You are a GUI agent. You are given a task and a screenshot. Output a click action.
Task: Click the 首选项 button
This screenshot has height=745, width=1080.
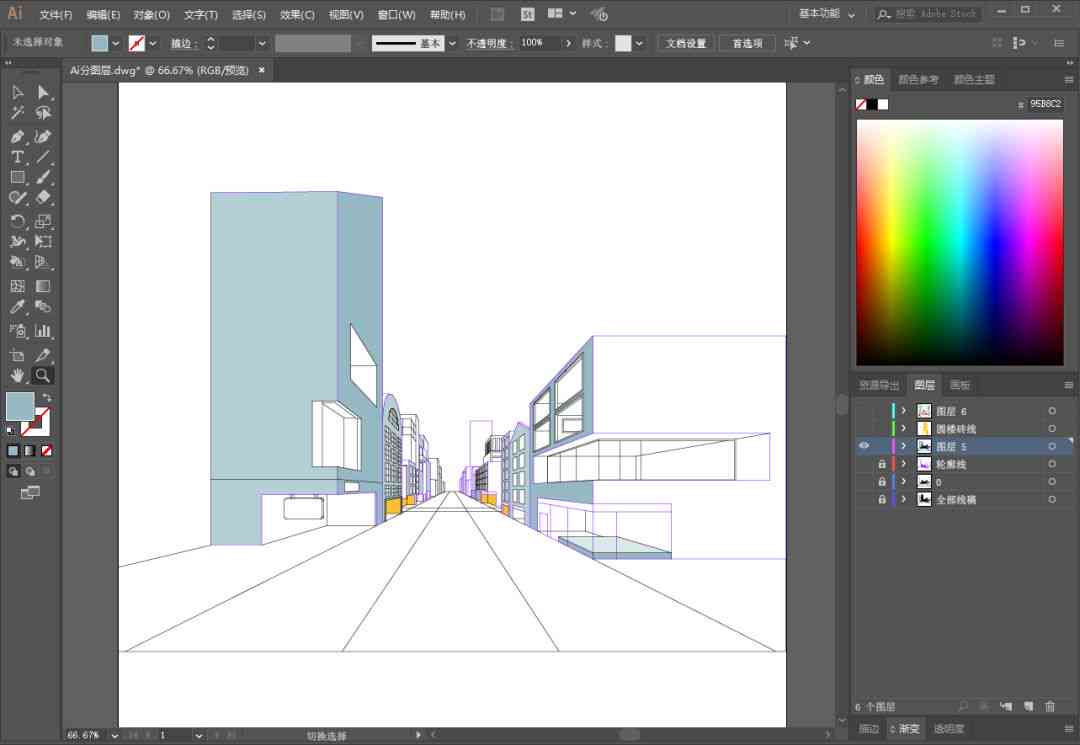[747, 43]
